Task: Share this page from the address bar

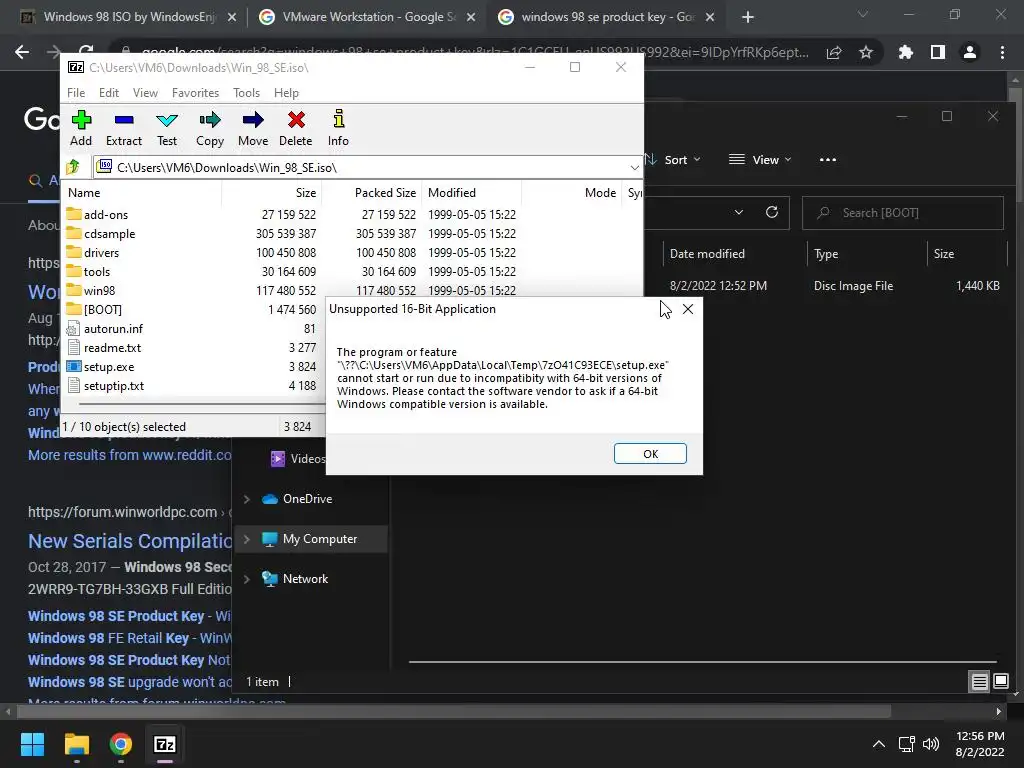Action: (x=834, y=52)
